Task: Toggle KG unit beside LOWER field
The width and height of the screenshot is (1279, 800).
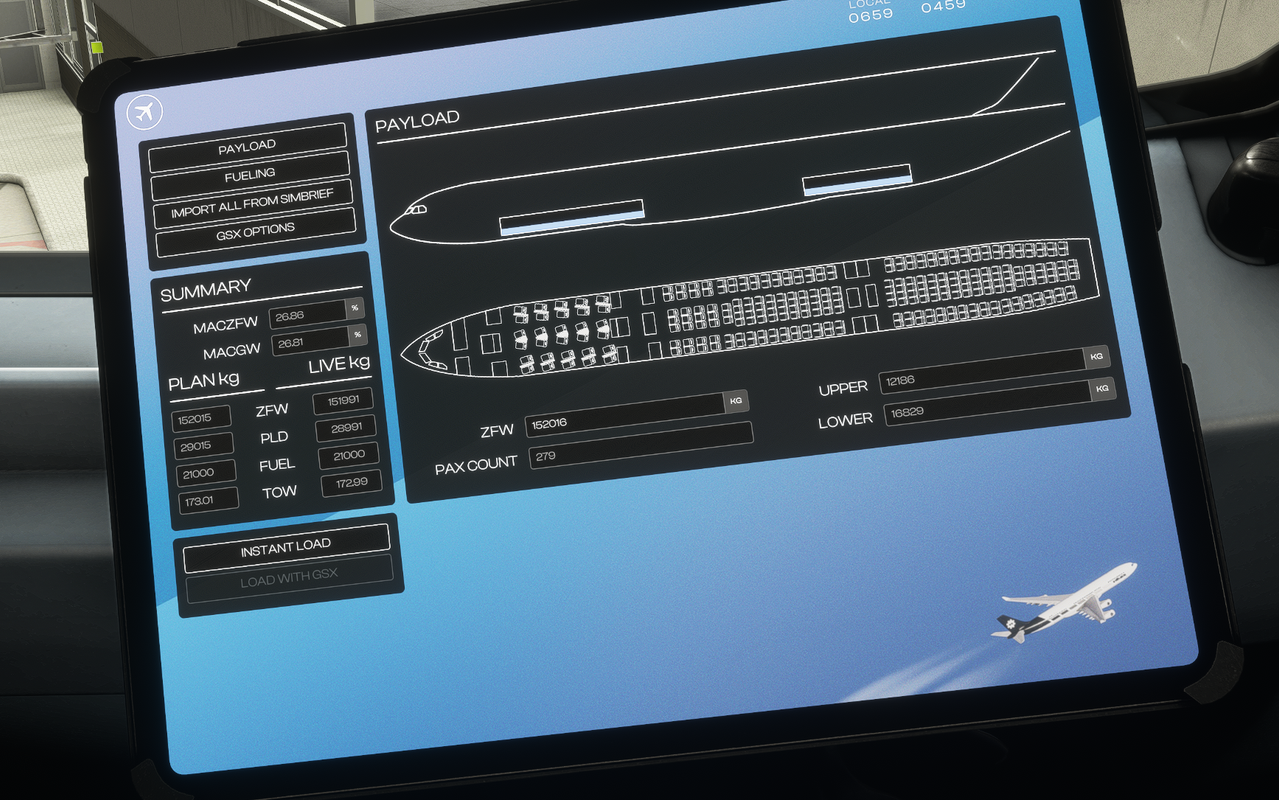Action: tap(1102, 389)
